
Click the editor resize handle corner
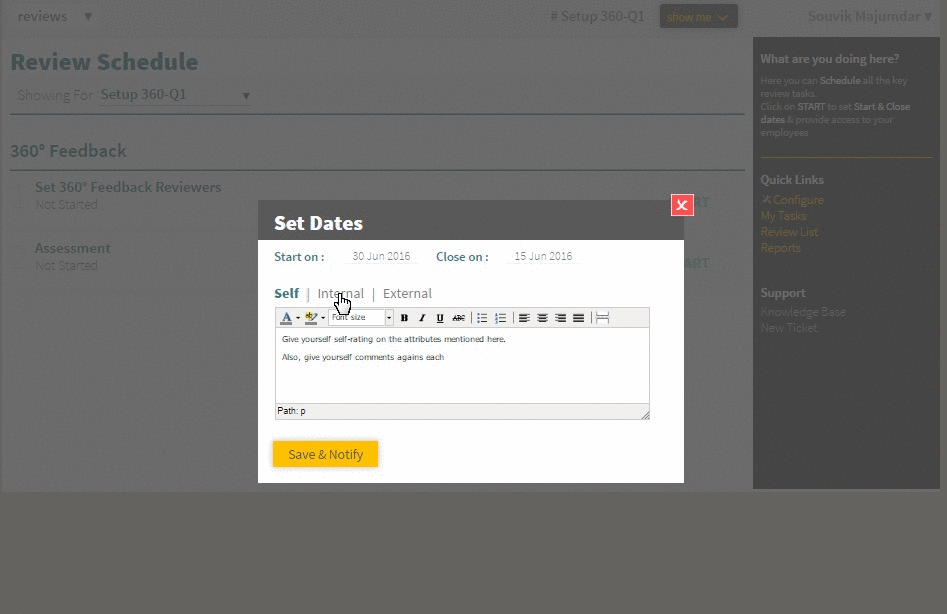645,415
